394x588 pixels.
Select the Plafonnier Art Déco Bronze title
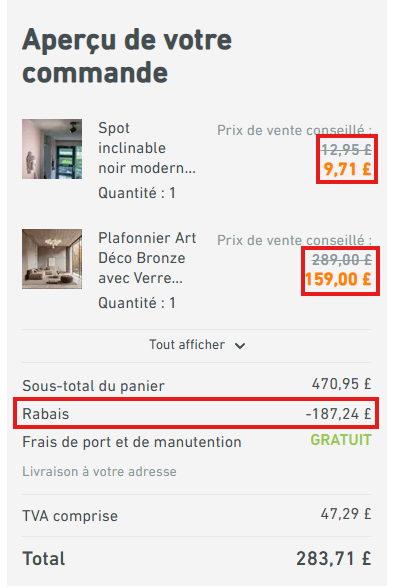[x=147, y=258]
